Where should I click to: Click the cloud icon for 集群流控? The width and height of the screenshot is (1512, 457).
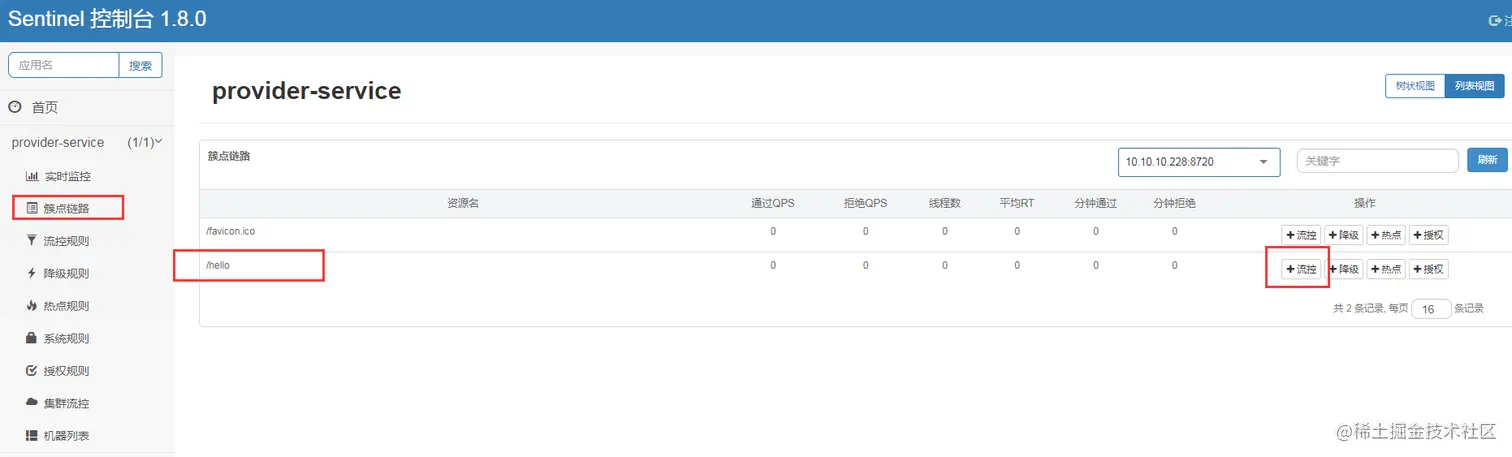[32, 403]
